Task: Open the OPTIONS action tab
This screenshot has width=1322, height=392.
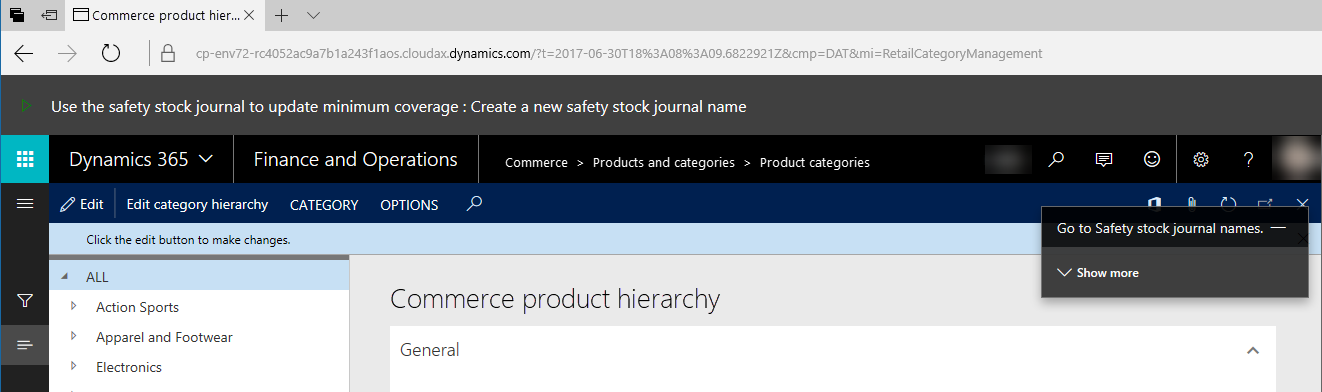Action: click(409, 204)
